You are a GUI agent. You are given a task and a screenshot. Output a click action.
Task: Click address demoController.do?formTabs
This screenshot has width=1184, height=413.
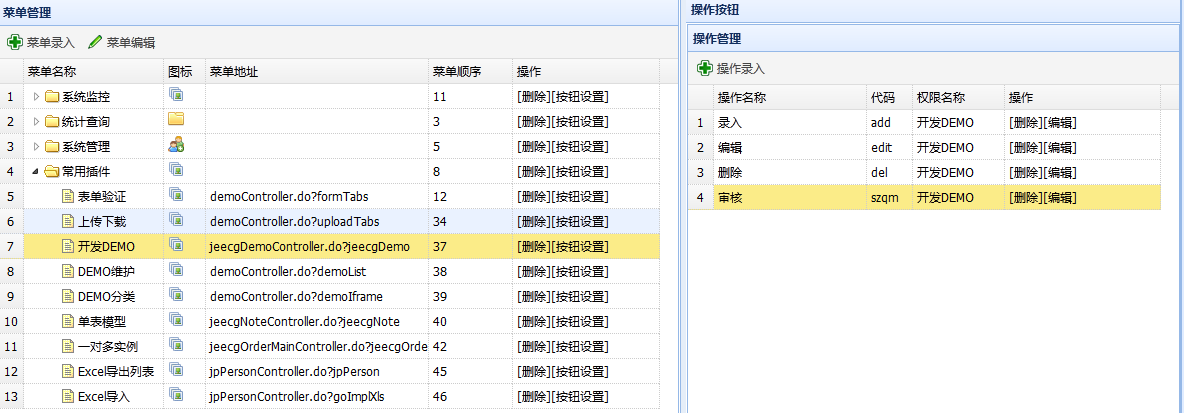pyautogui.click(x=289, y=196)
